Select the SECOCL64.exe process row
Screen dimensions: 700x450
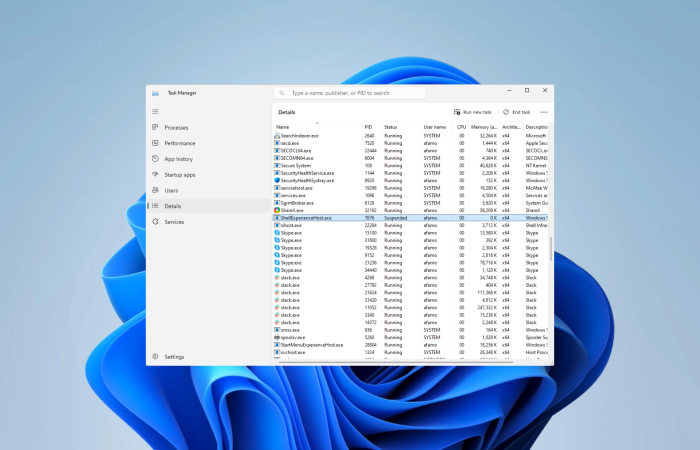[410, 150]
